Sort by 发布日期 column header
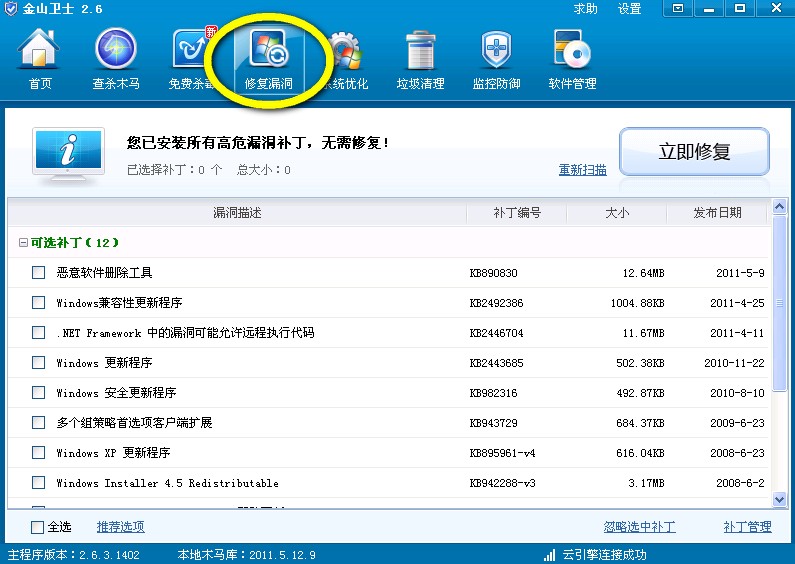 point(717,213)
